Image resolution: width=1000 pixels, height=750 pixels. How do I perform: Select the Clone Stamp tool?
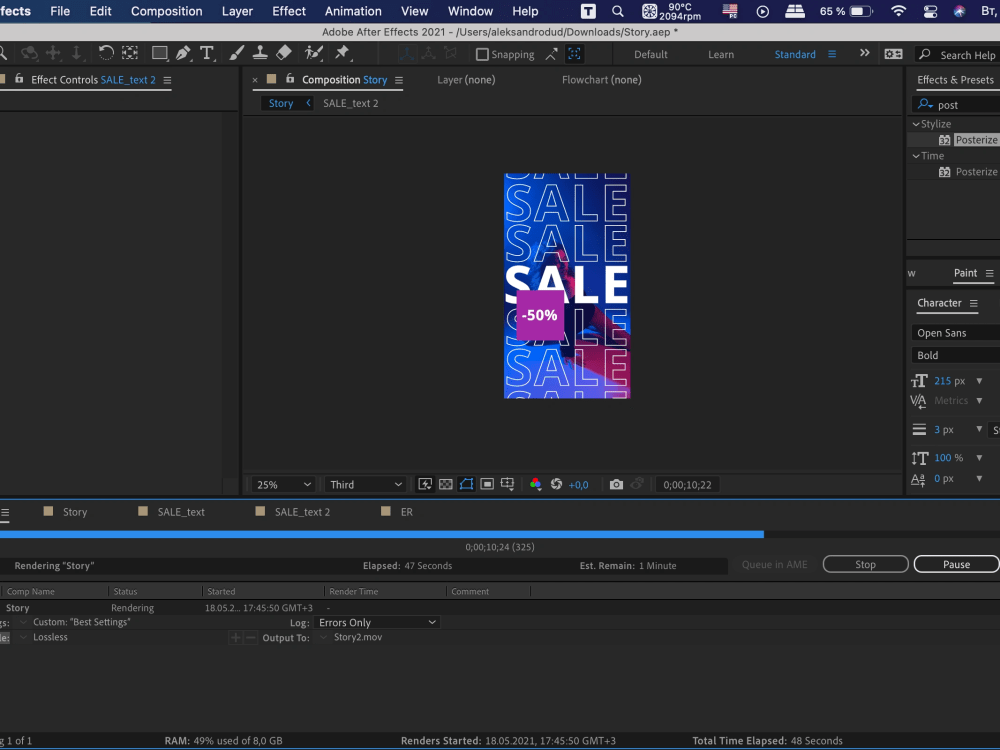(260, 54)
